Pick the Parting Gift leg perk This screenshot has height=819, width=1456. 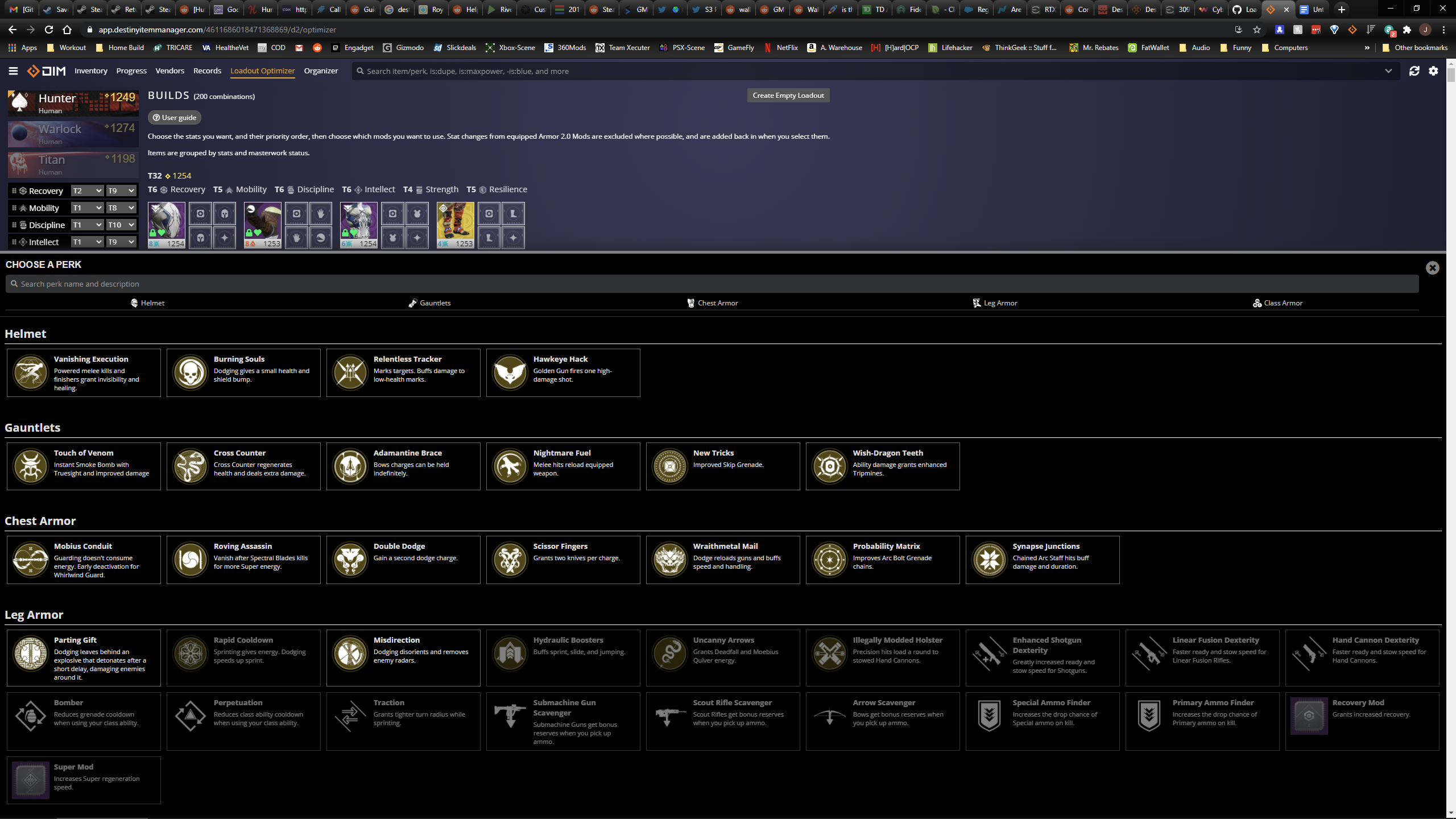pos(84,658)
